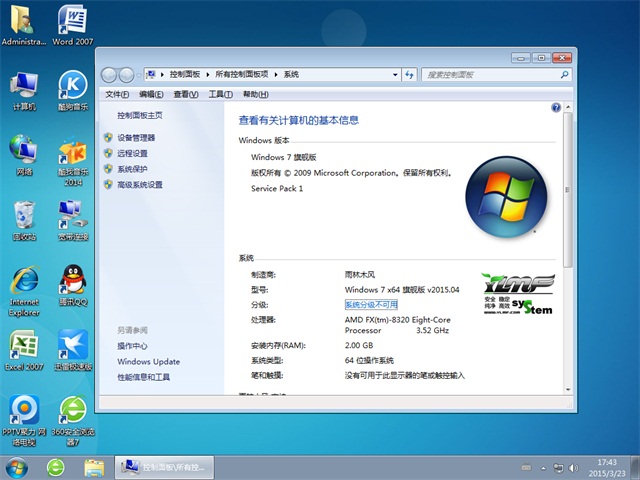Click the volume speaker tray icon
Viewport: 640px width, 480px height.
[573, 468]
